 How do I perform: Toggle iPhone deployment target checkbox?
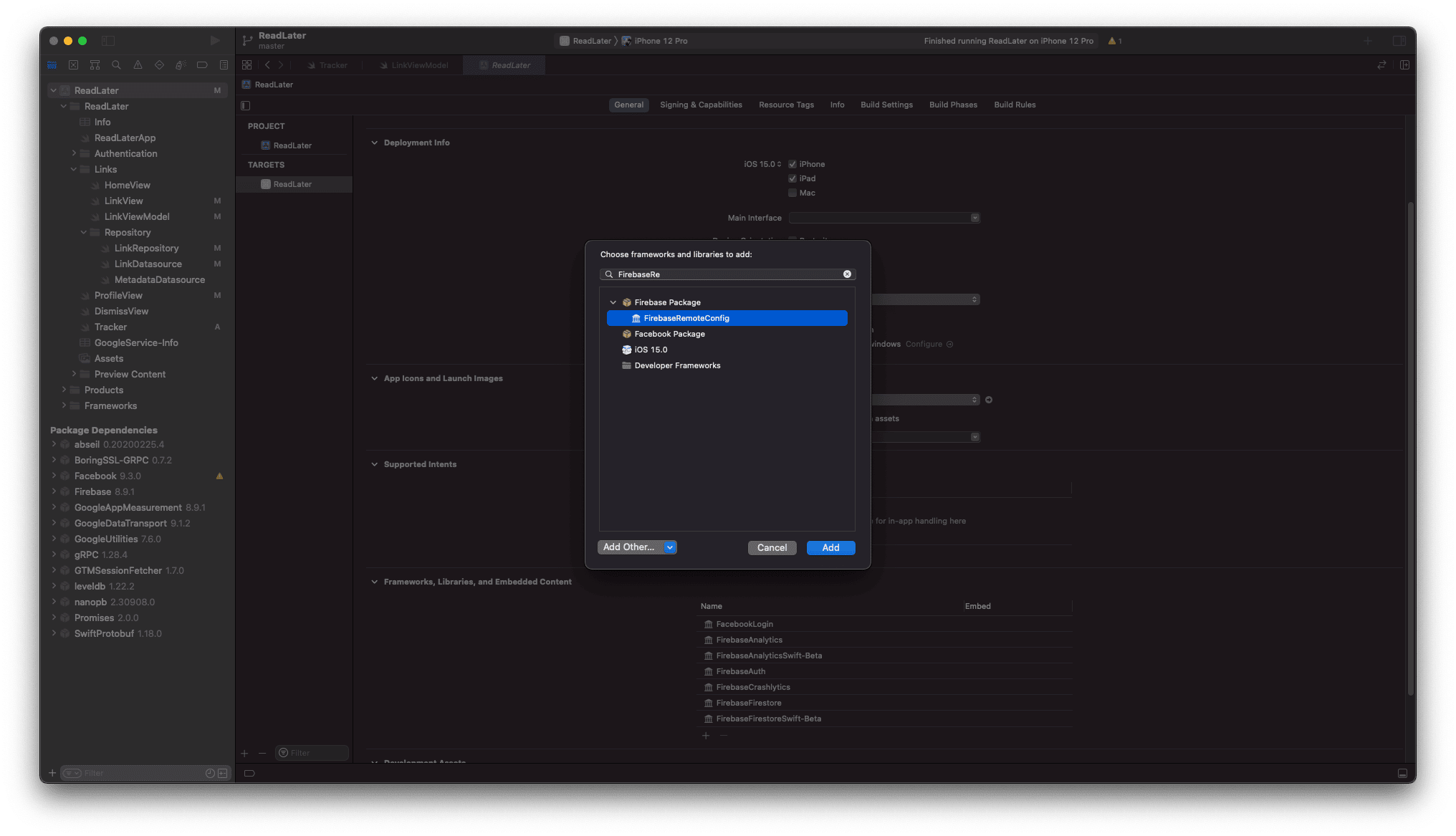(793, 164)
